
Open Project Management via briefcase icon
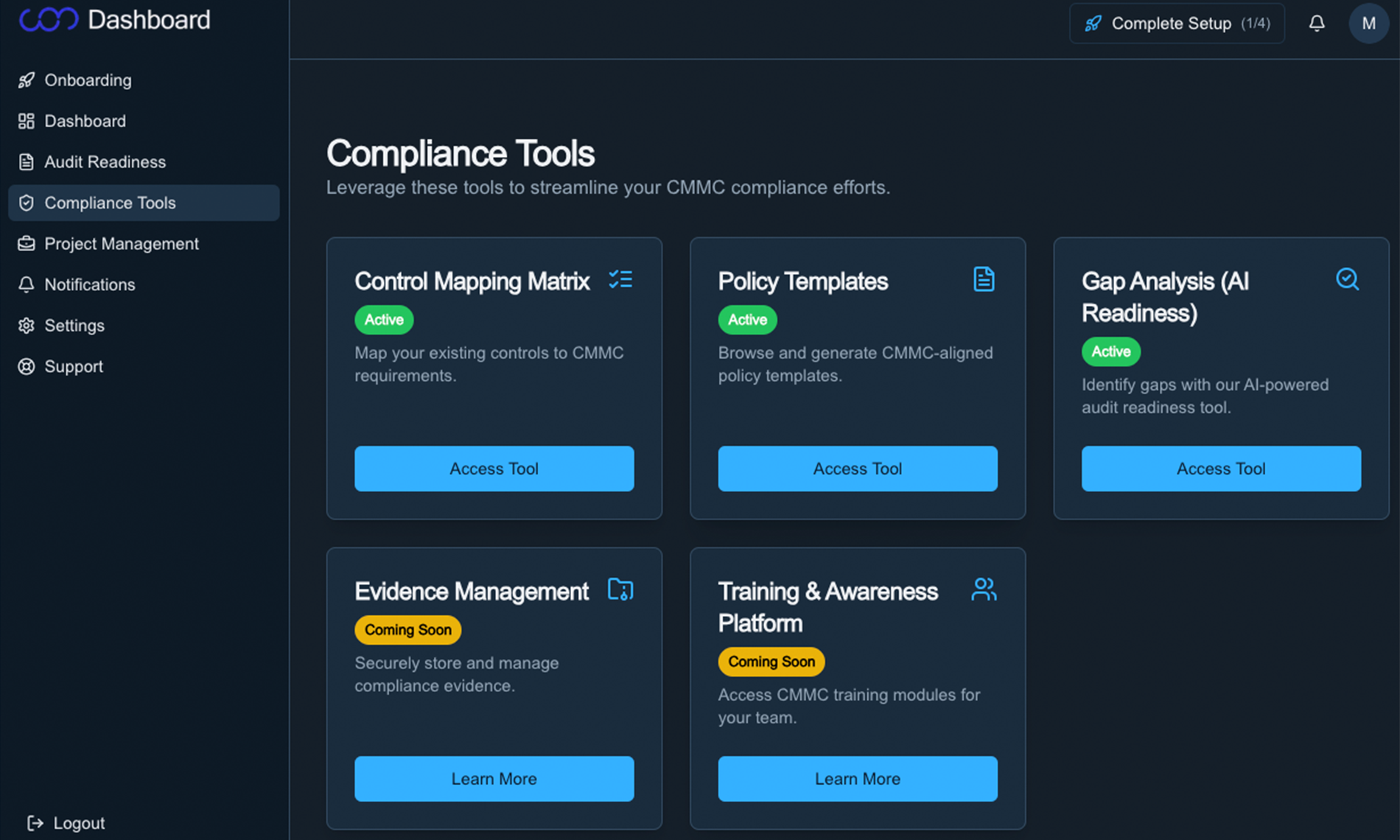click(27, 244)
